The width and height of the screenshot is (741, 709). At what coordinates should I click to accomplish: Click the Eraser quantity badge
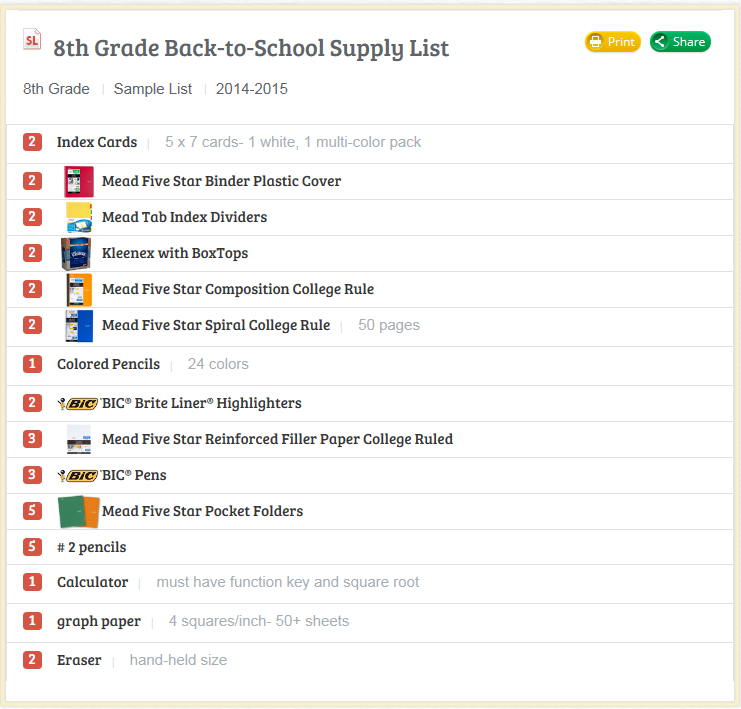point(32,660)
